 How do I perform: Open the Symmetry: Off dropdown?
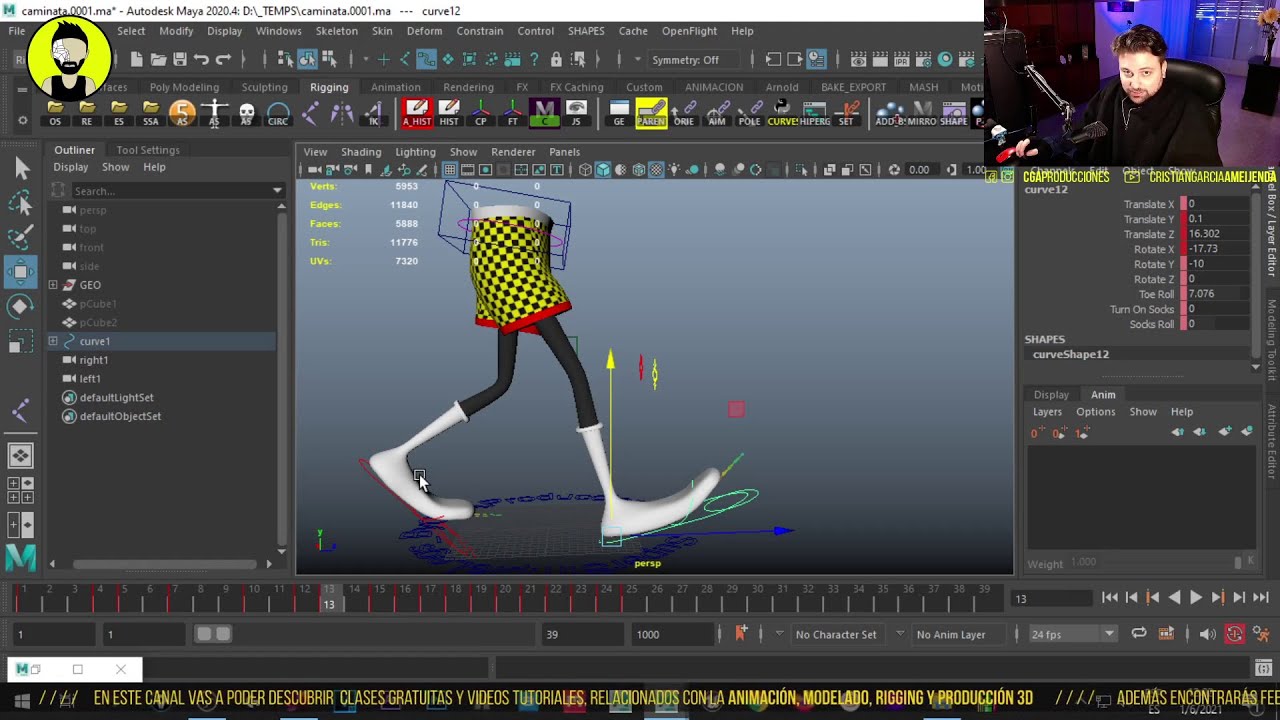tap(691, 60)
